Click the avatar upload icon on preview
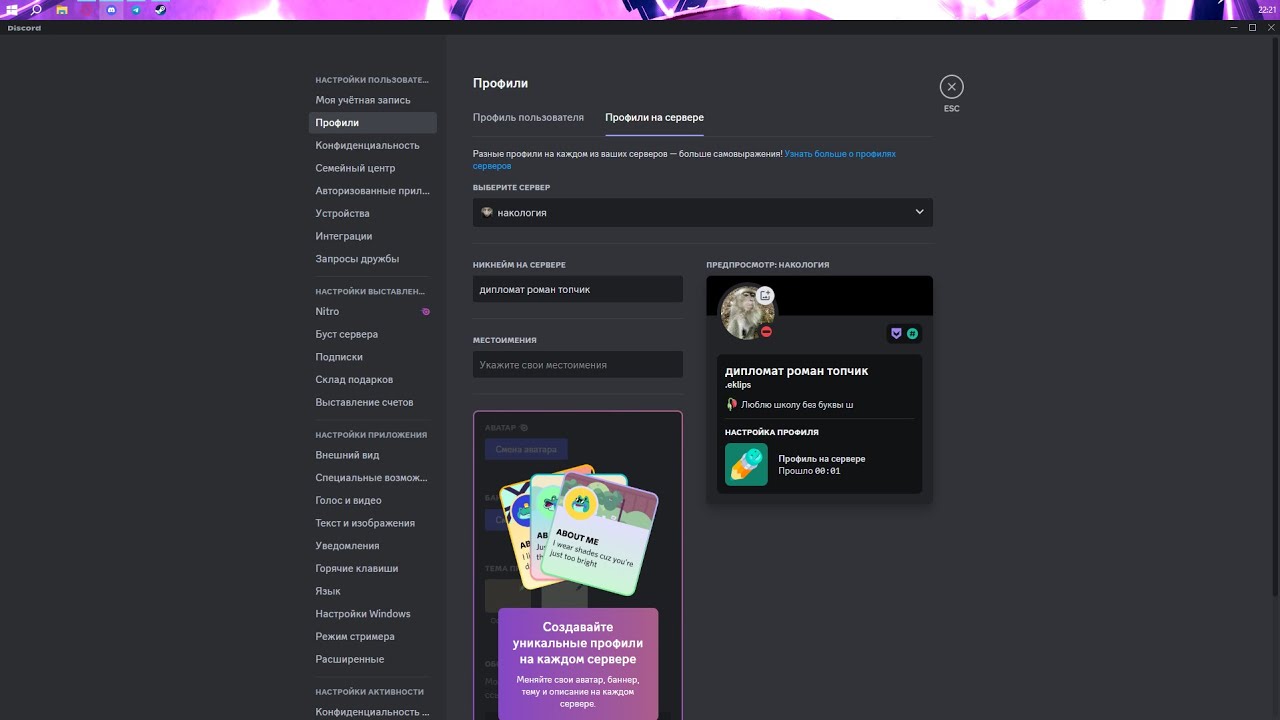The width and height of the screenshot is (1280, 720). [x=765, y=295]
